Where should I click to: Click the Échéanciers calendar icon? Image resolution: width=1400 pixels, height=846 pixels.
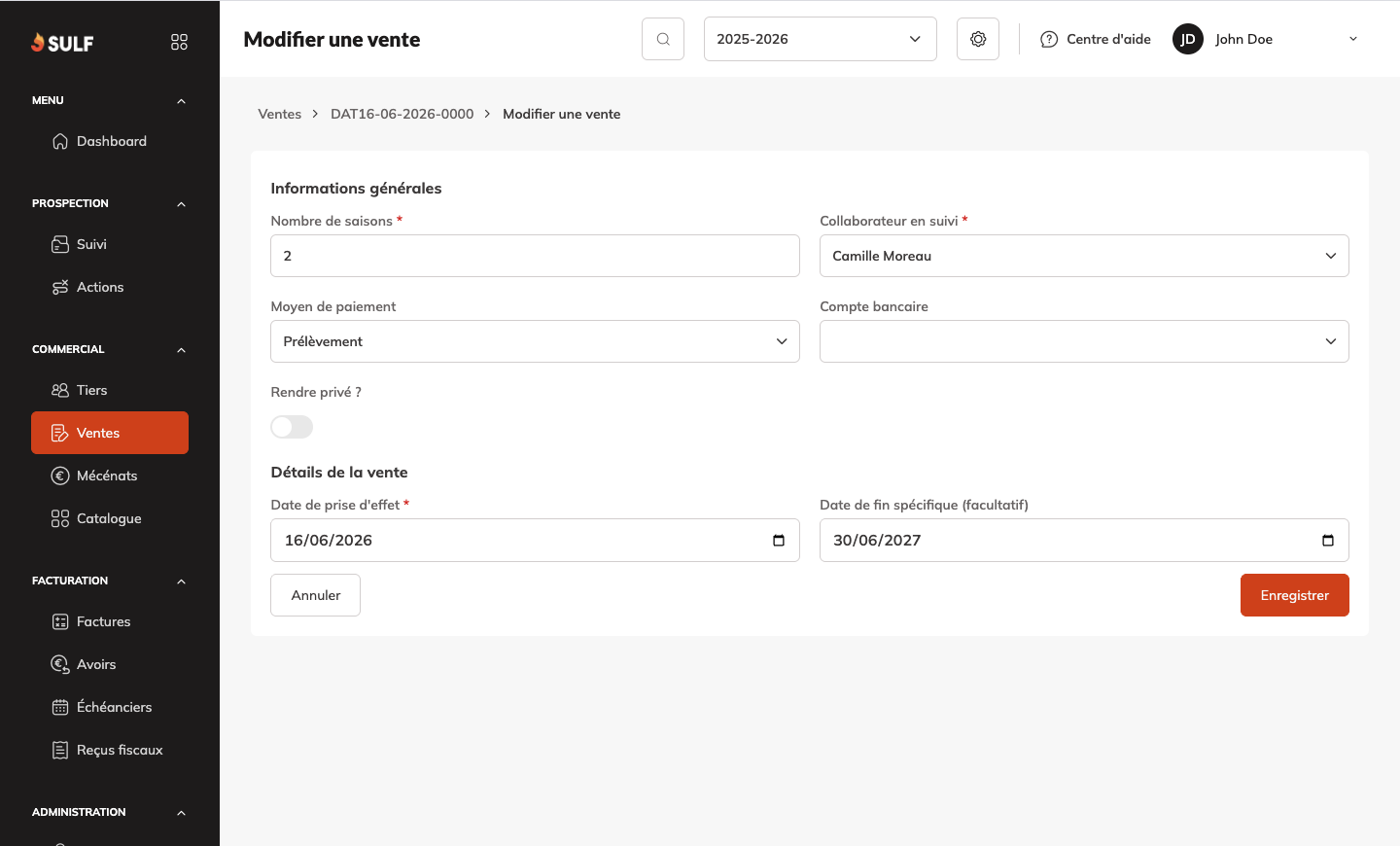60,707
